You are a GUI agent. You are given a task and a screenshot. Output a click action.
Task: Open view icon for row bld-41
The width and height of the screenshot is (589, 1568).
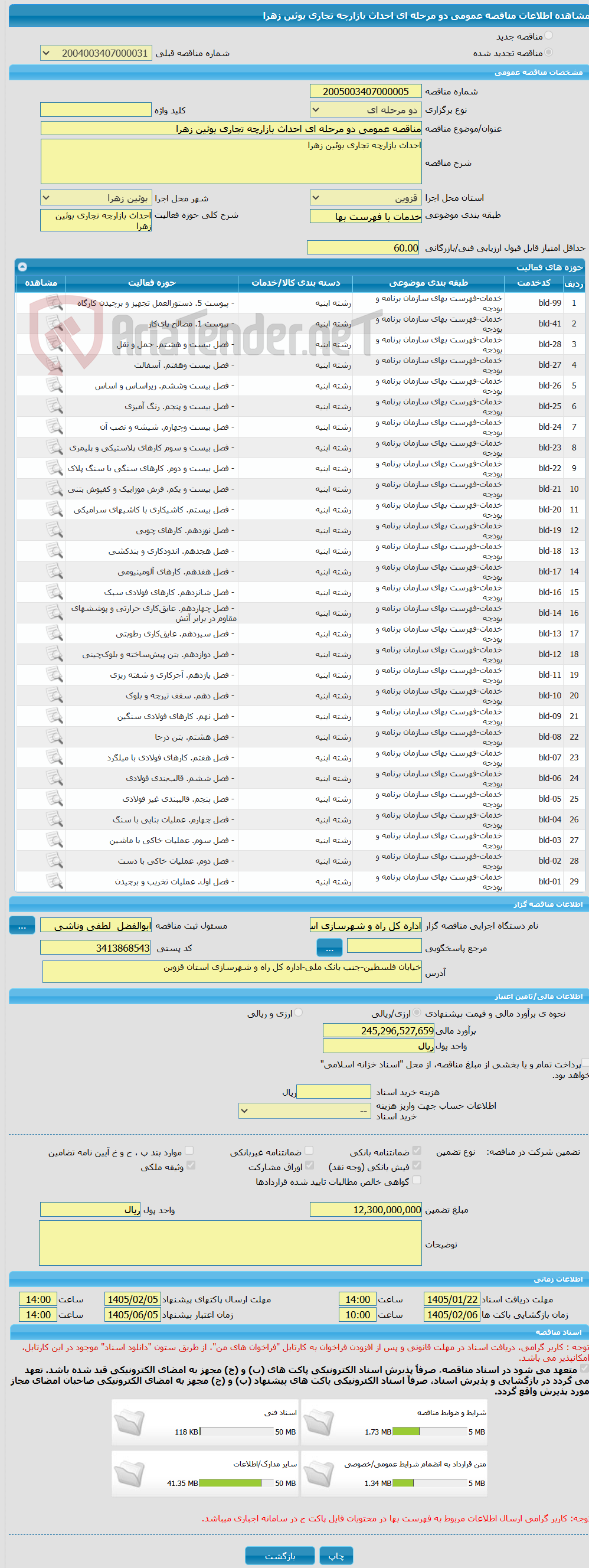pos(55,323)
